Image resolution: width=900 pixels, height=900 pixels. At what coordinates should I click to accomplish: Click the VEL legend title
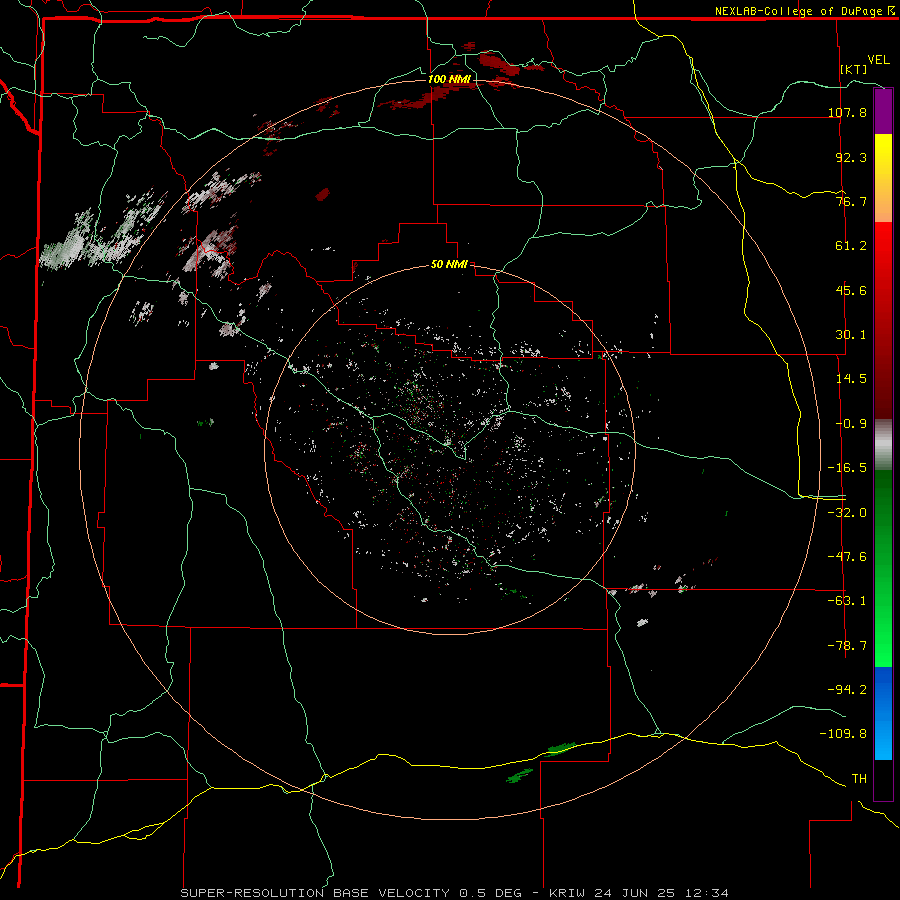[878, 60]
